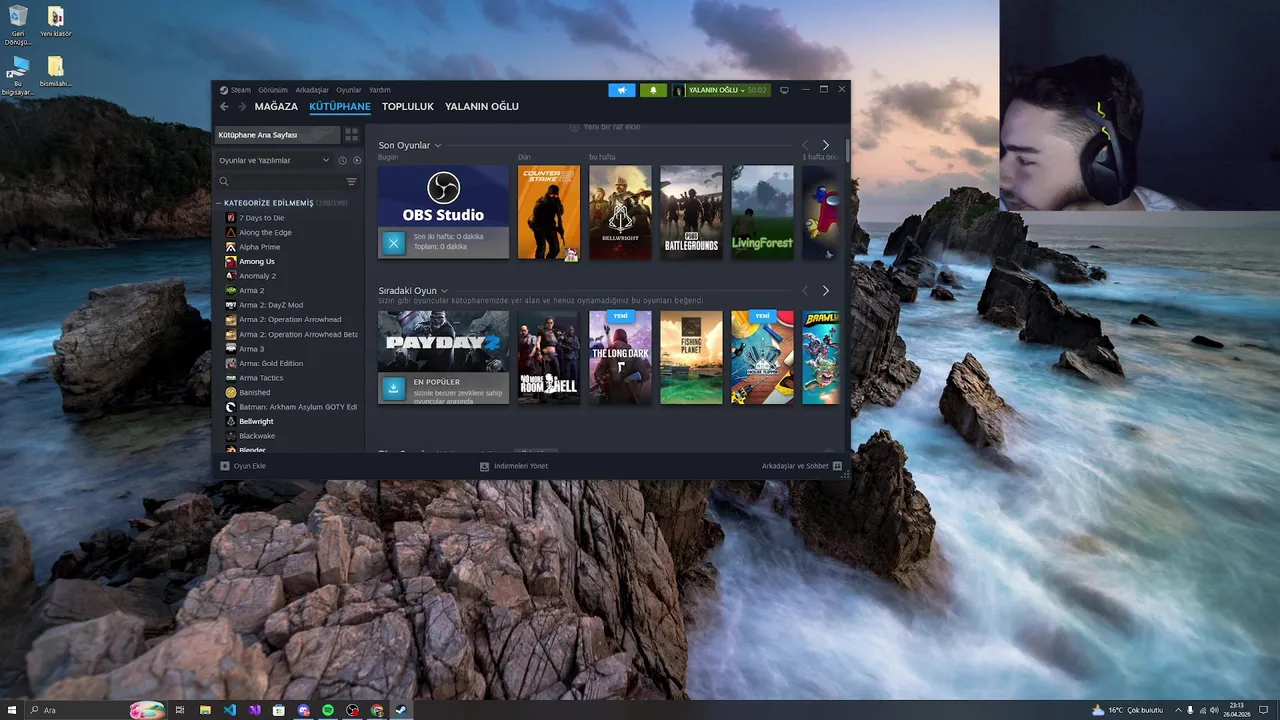Open Recycle Bin desktop icon
The height and width of the screenshot is (720, 1280).
[x=17, y=26]
